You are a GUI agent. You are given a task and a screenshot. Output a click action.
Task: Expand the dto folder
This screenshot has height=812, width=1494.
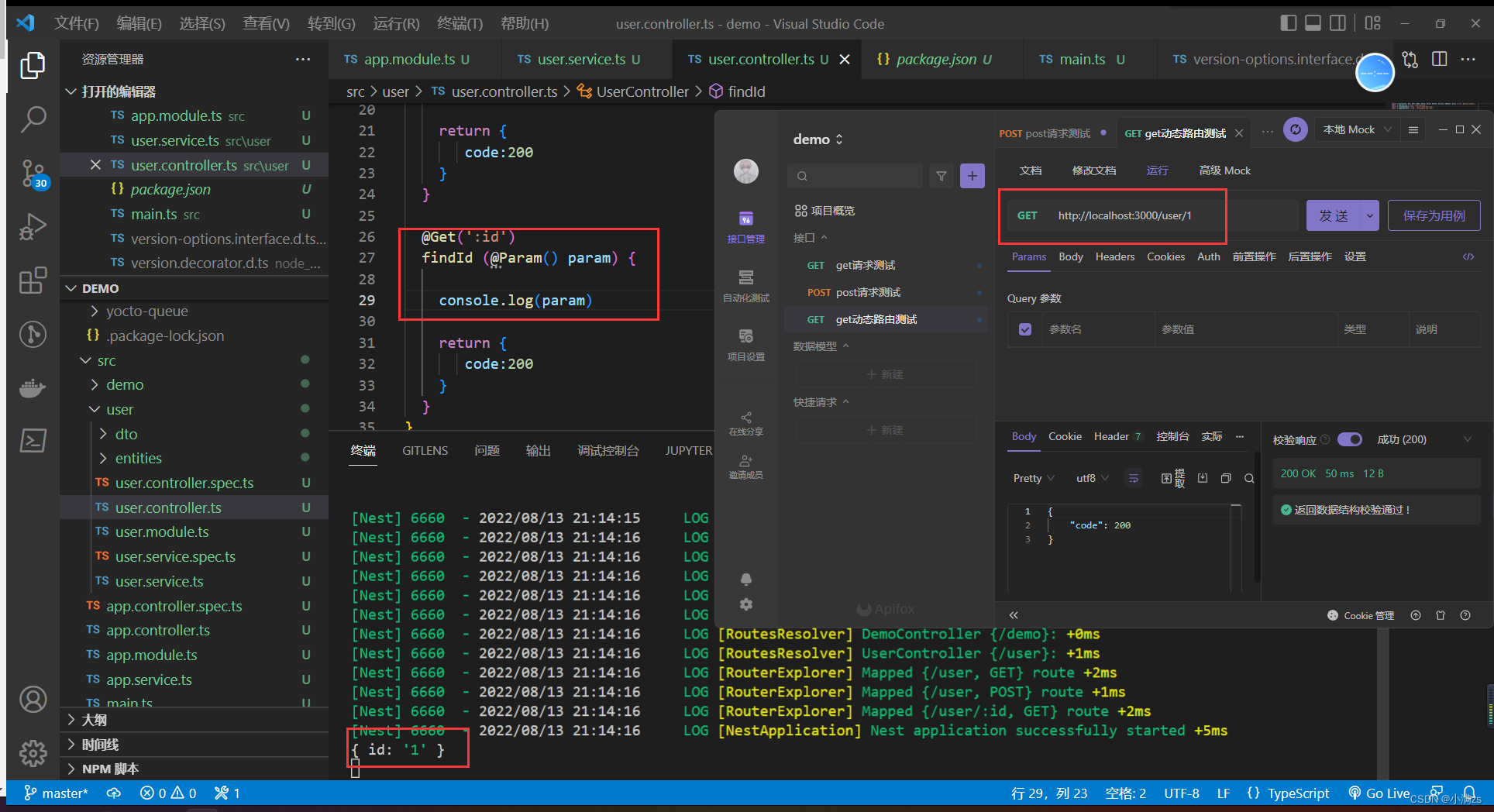coord(103,434)
